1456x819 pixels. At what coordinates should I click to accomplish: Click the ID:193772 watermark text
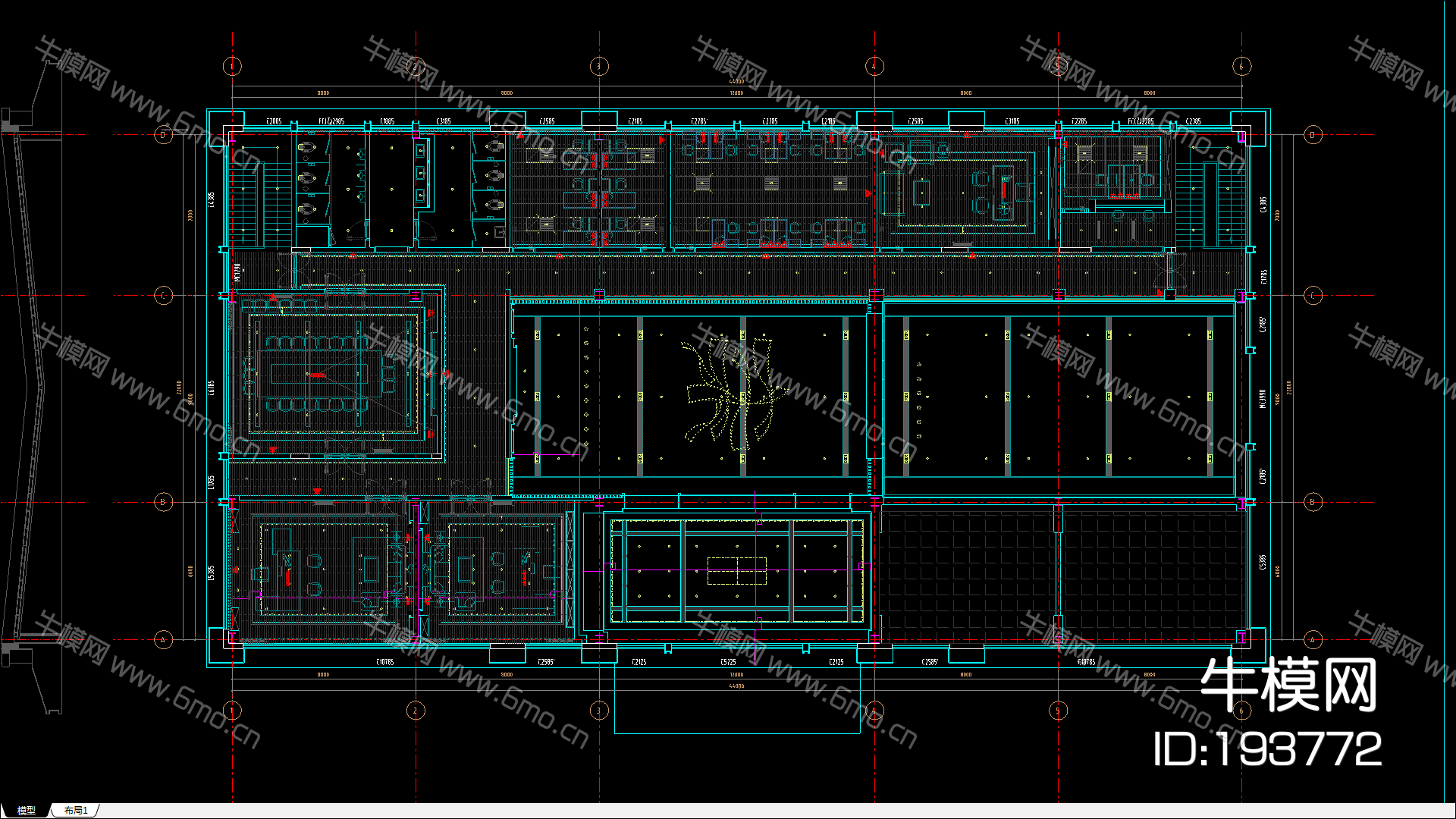[x=1267, y=749]
